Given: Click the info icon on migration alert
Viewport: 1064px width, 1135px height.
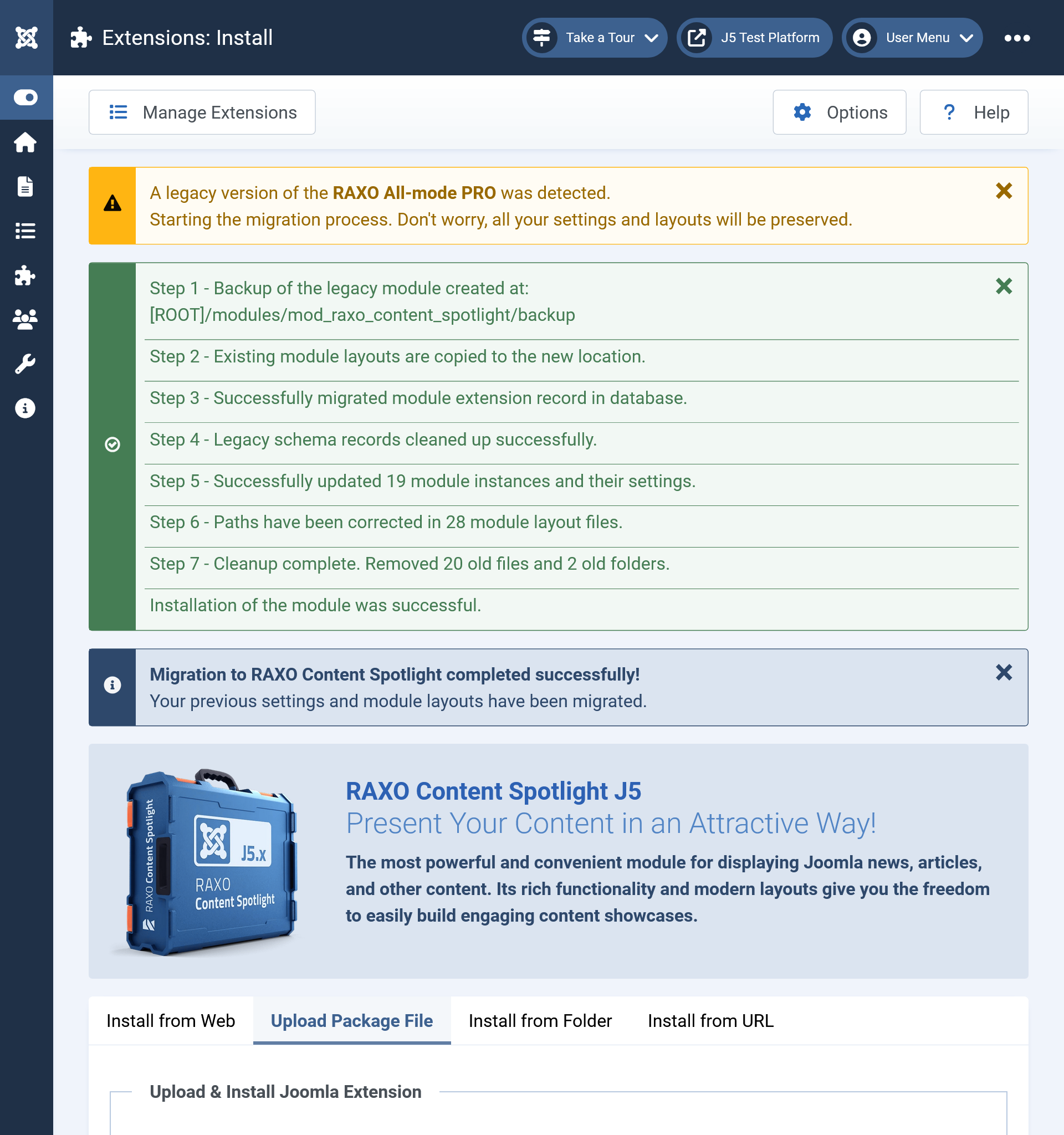Looking at the screenshot, I should point(112,685).
